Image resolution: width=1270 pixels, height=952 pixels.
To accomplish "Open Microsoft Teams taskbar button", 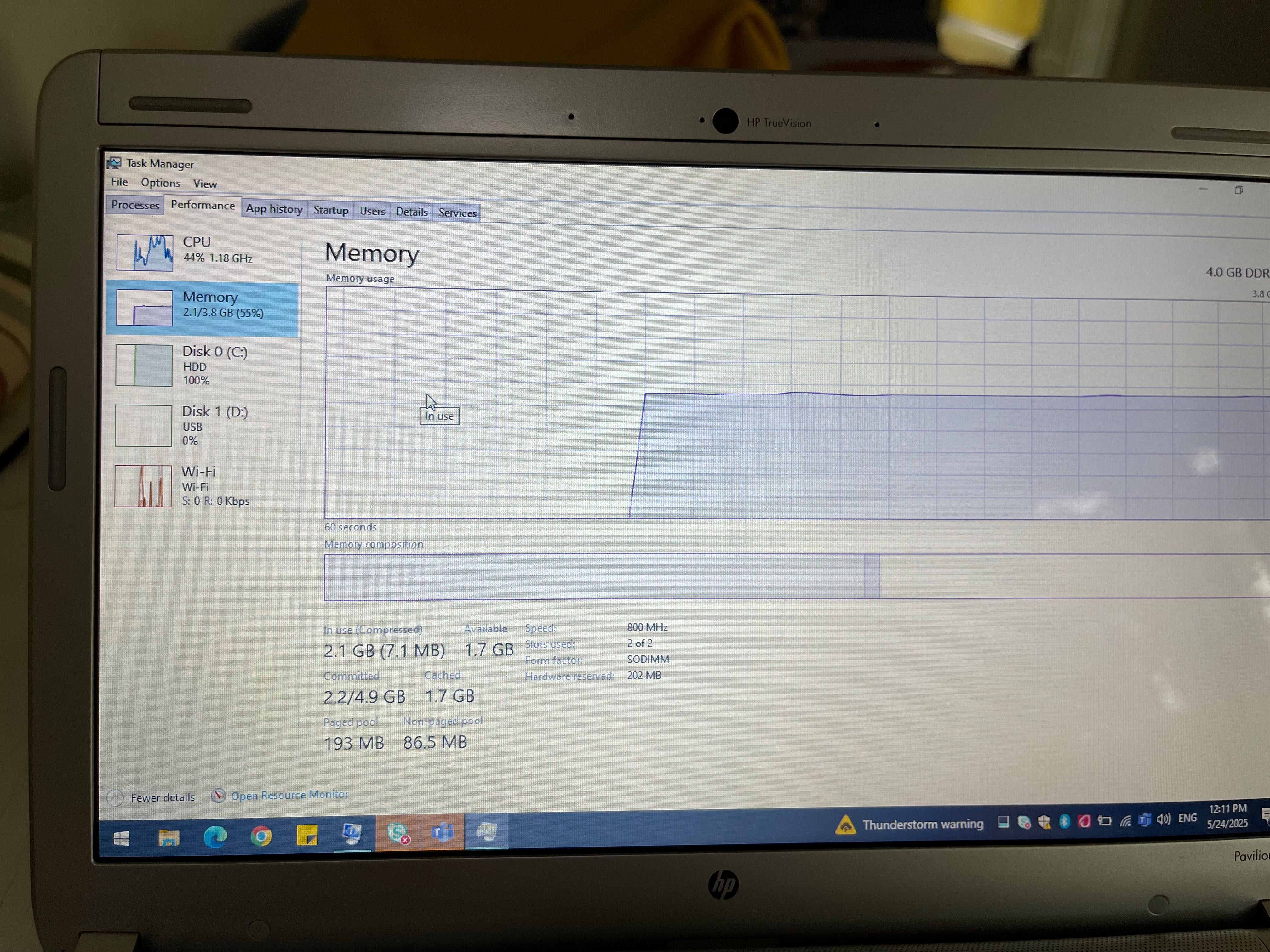I will click(x=442, y=831).
